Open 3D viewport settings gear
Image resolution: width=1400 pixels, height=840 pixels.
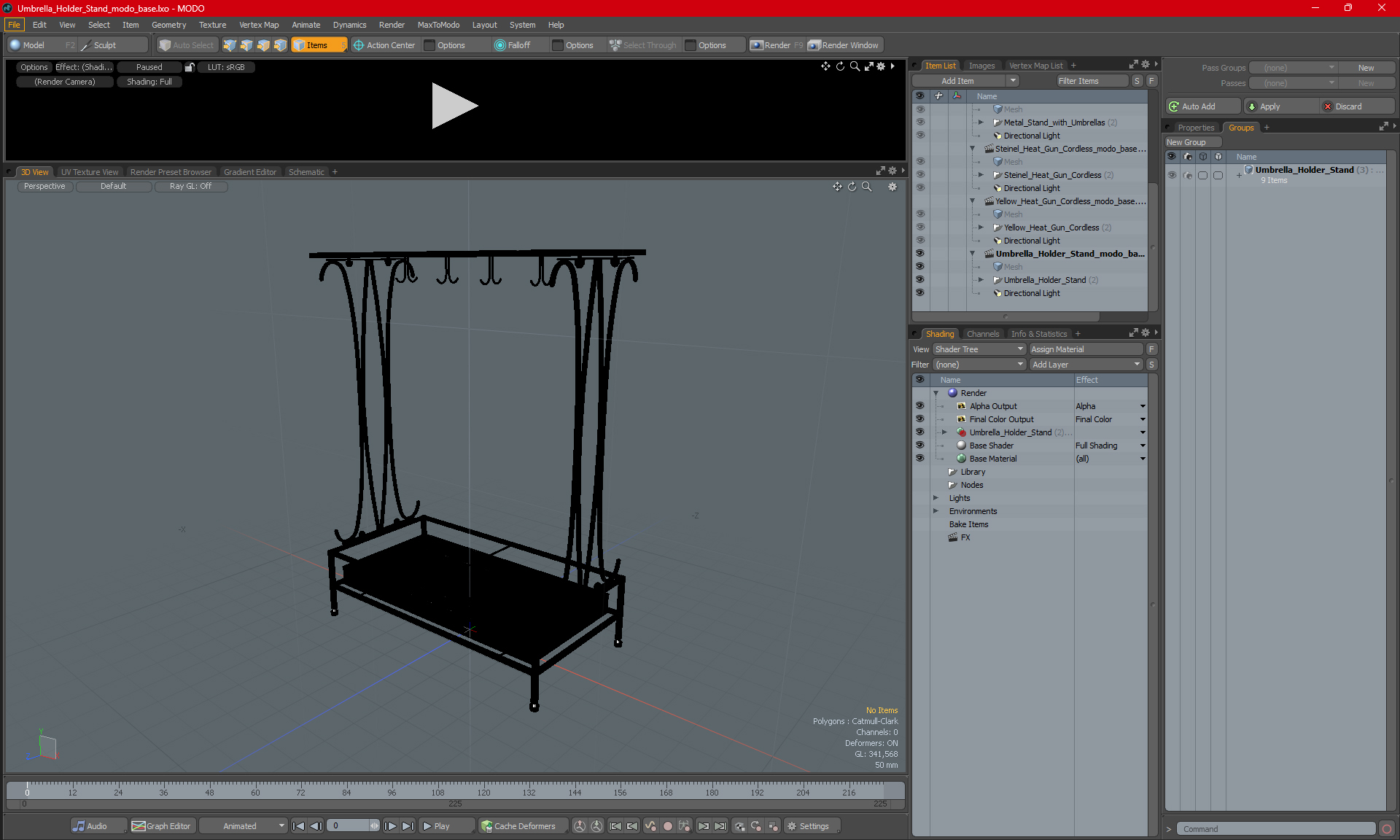click(x=892, y=187)
